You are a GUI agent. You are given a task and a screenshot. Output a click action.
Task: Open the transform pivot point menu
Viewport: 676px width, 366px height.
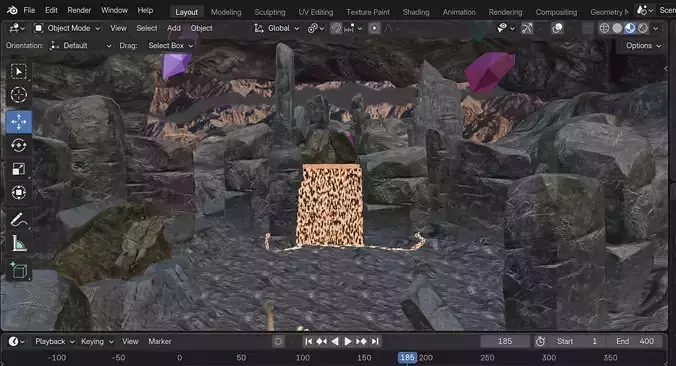click(x=315, y=28)
